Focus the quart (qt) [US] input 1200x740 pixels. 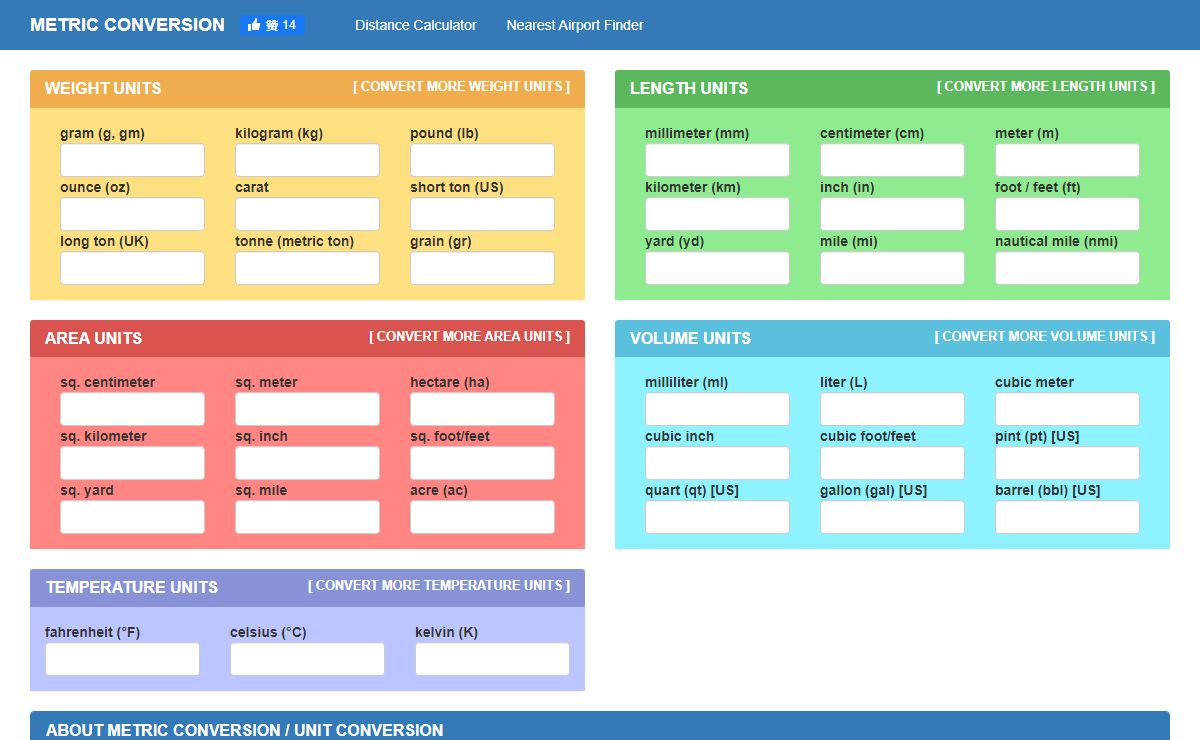point(717,517)
